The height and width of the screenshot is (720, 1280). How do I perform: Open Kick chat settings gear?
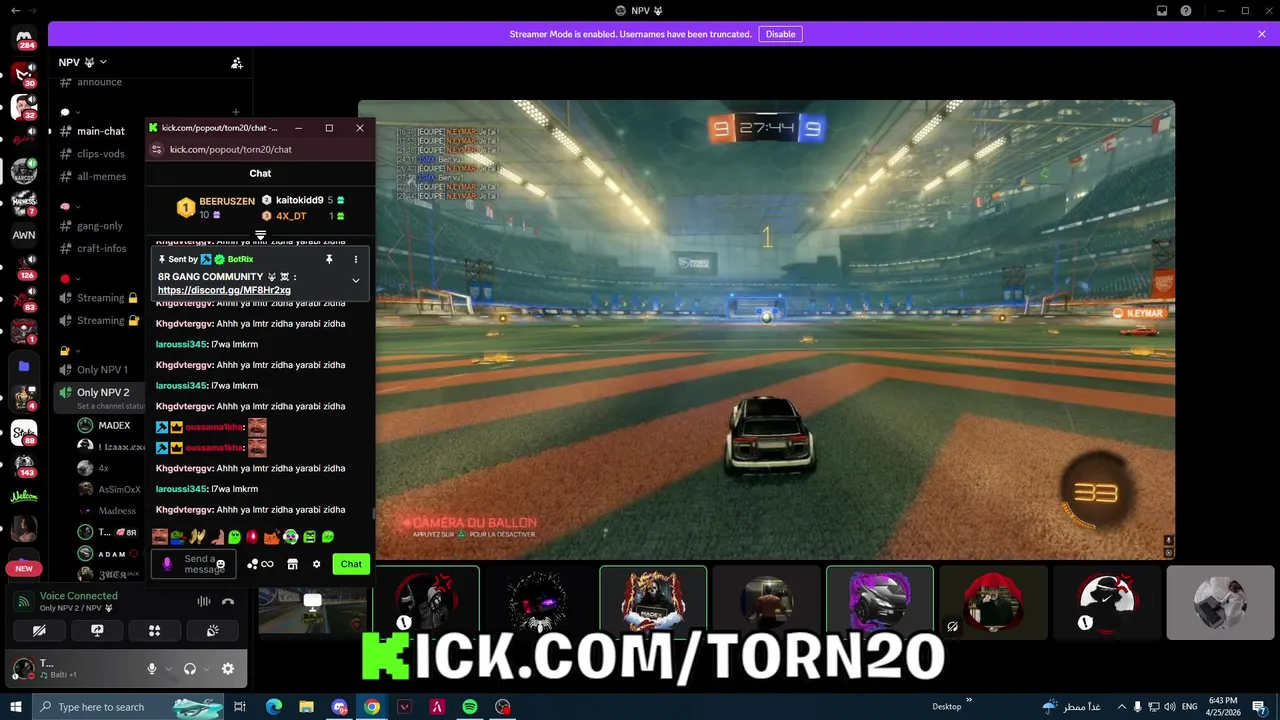(317, 564)
